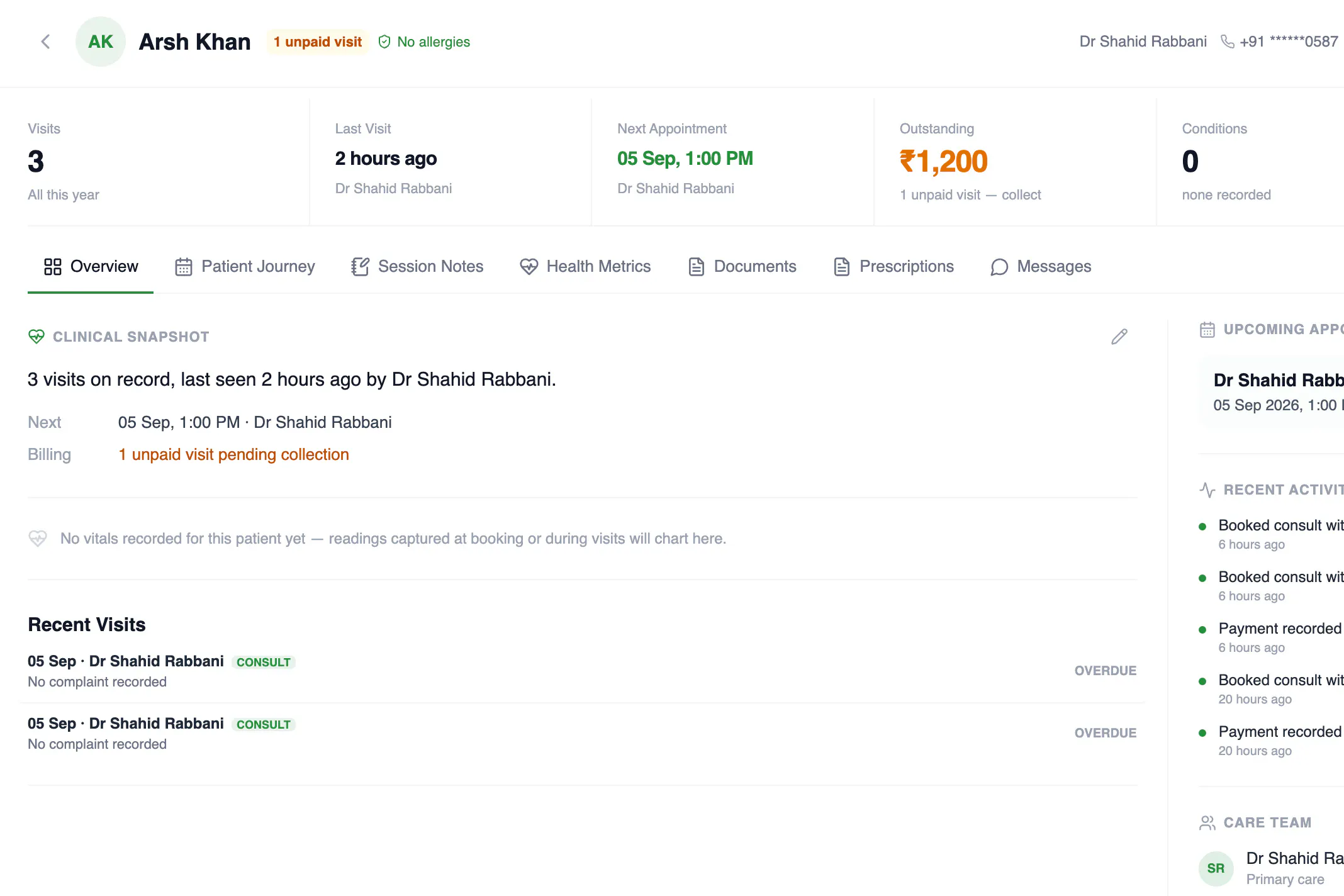Go back using the left chevron arrow

(45, 42)
